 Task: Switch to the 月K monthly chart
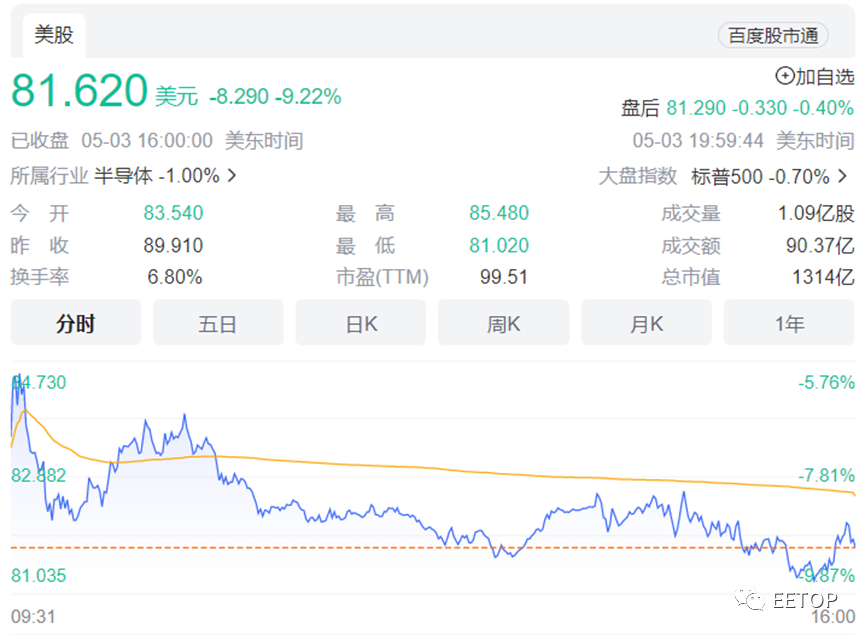[646, 322]
